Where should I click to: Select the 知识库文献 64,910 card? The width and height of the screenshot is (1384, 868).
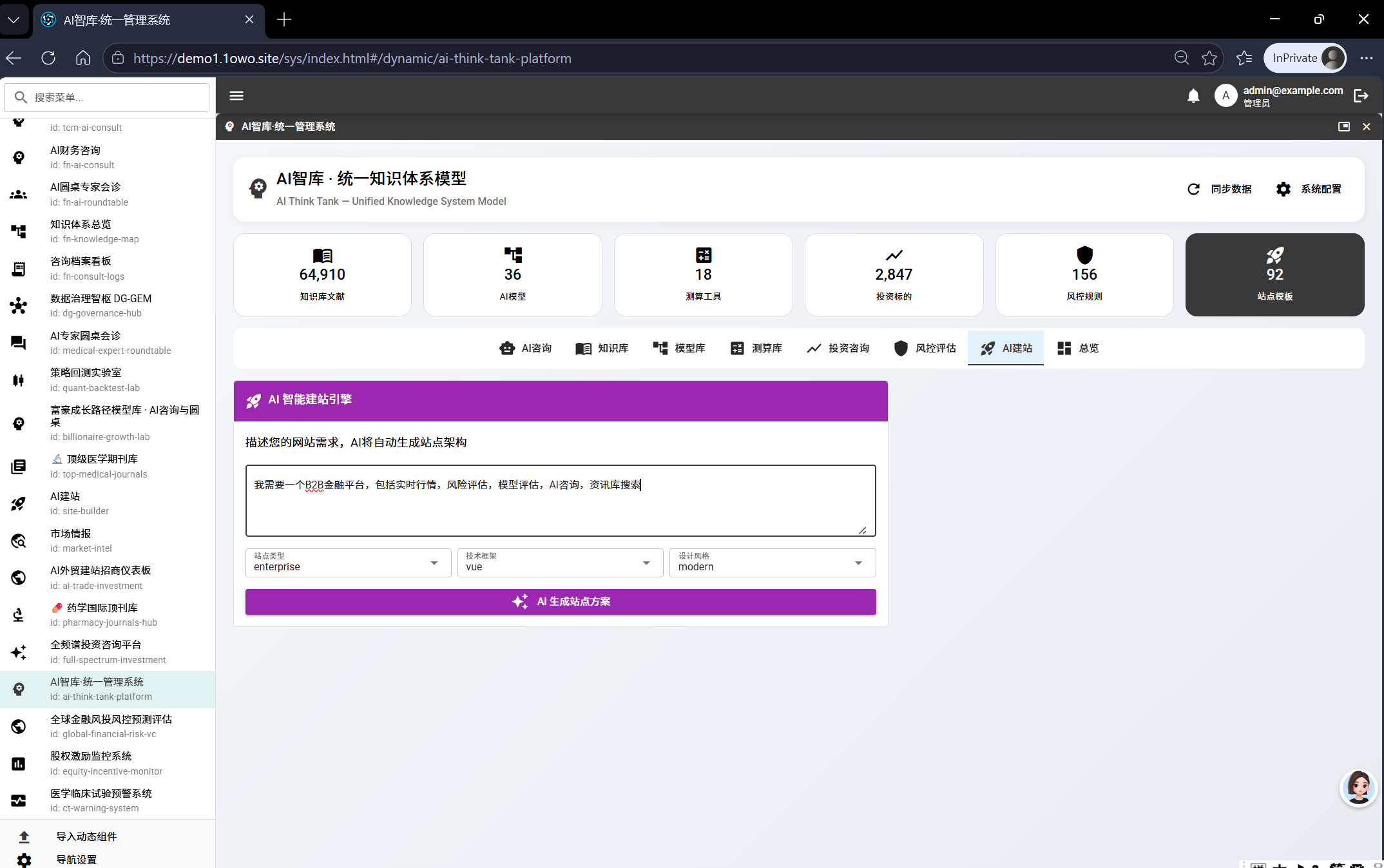pos(322,275)
